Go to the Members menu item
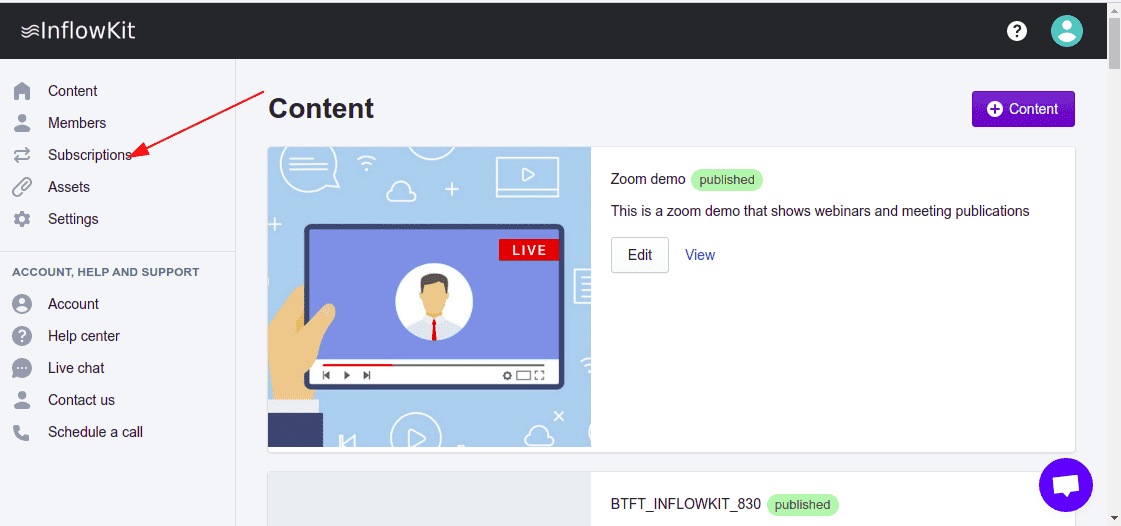The height and width of the screenshot is (526, 1121). point(77,123)
